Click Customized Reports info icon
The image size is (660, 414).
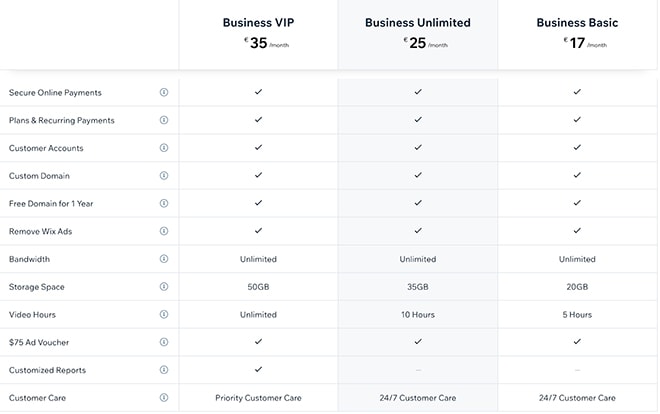[x=164, y=370]
